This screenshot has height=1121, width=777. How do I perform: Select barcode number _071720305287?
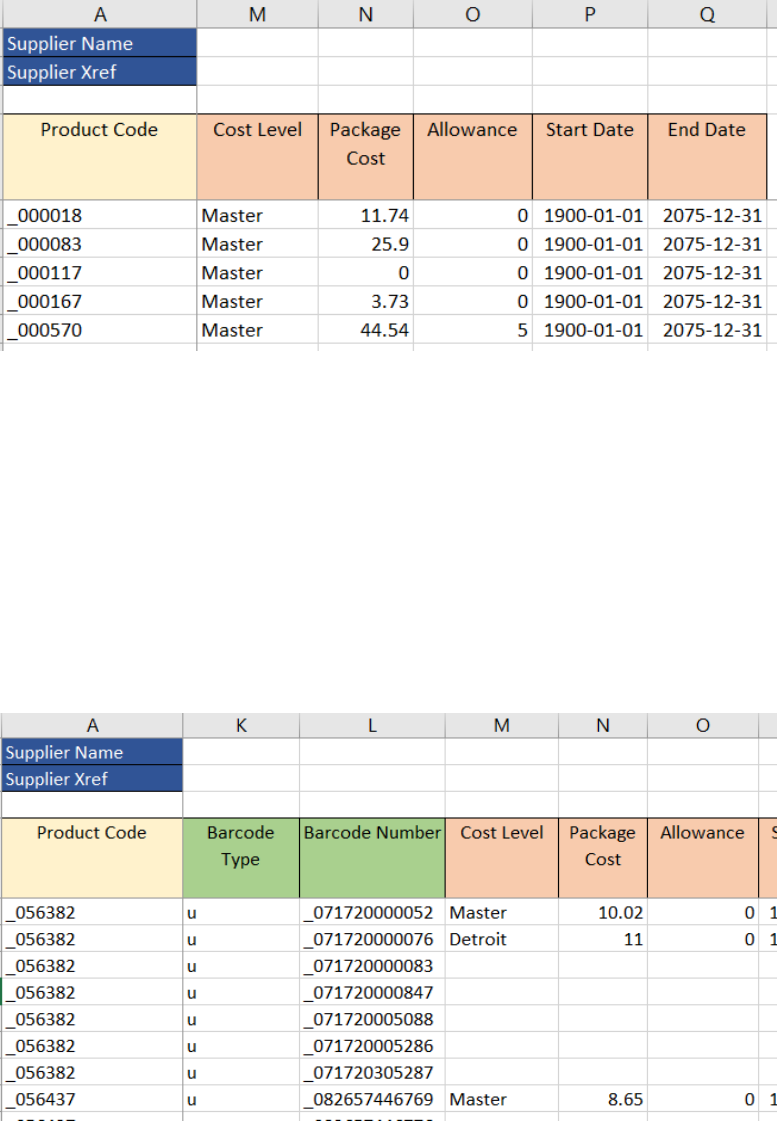pos(372,1072)
